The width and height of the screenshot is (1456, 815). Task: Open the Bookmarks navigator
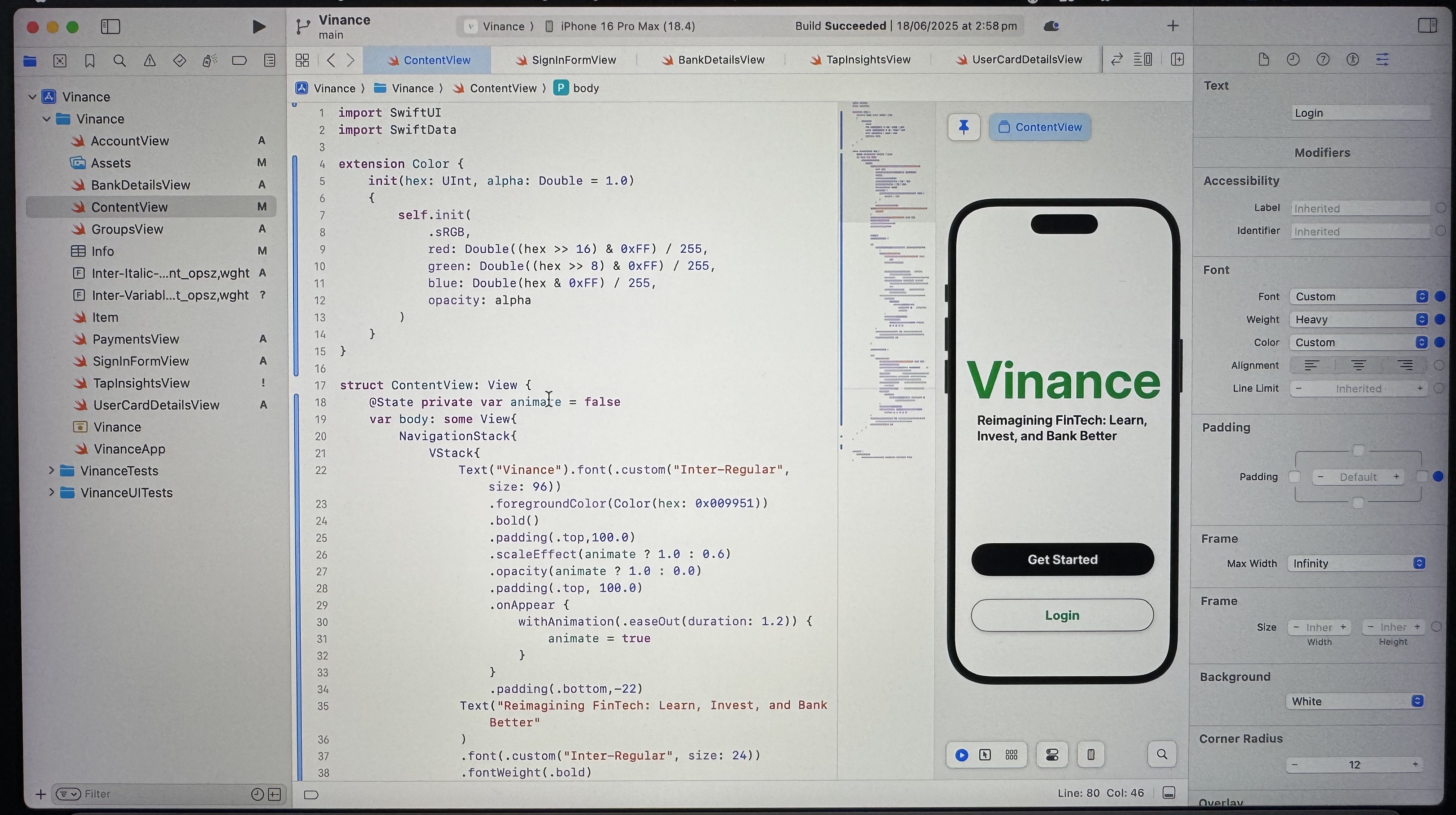[x=90, y=60]
